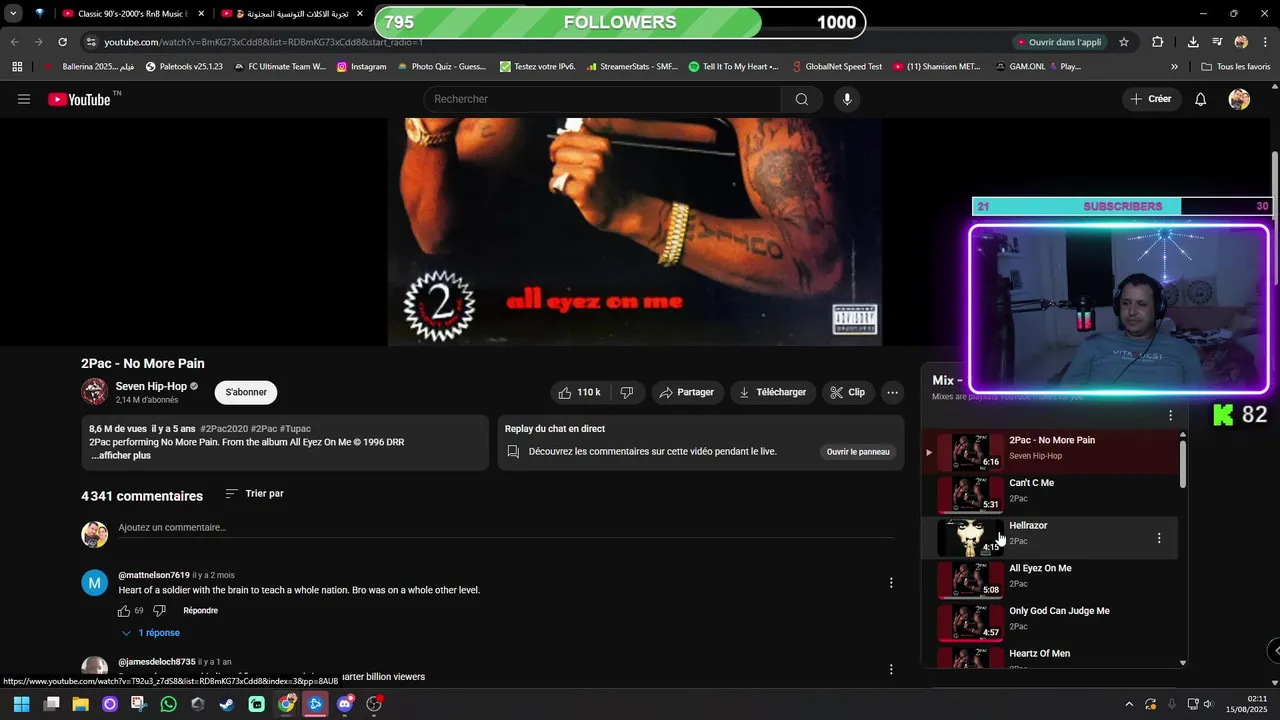Expand description with ...afficher plus
The width and height of the screenshot is (1280, 720).
tap(121, 456)
